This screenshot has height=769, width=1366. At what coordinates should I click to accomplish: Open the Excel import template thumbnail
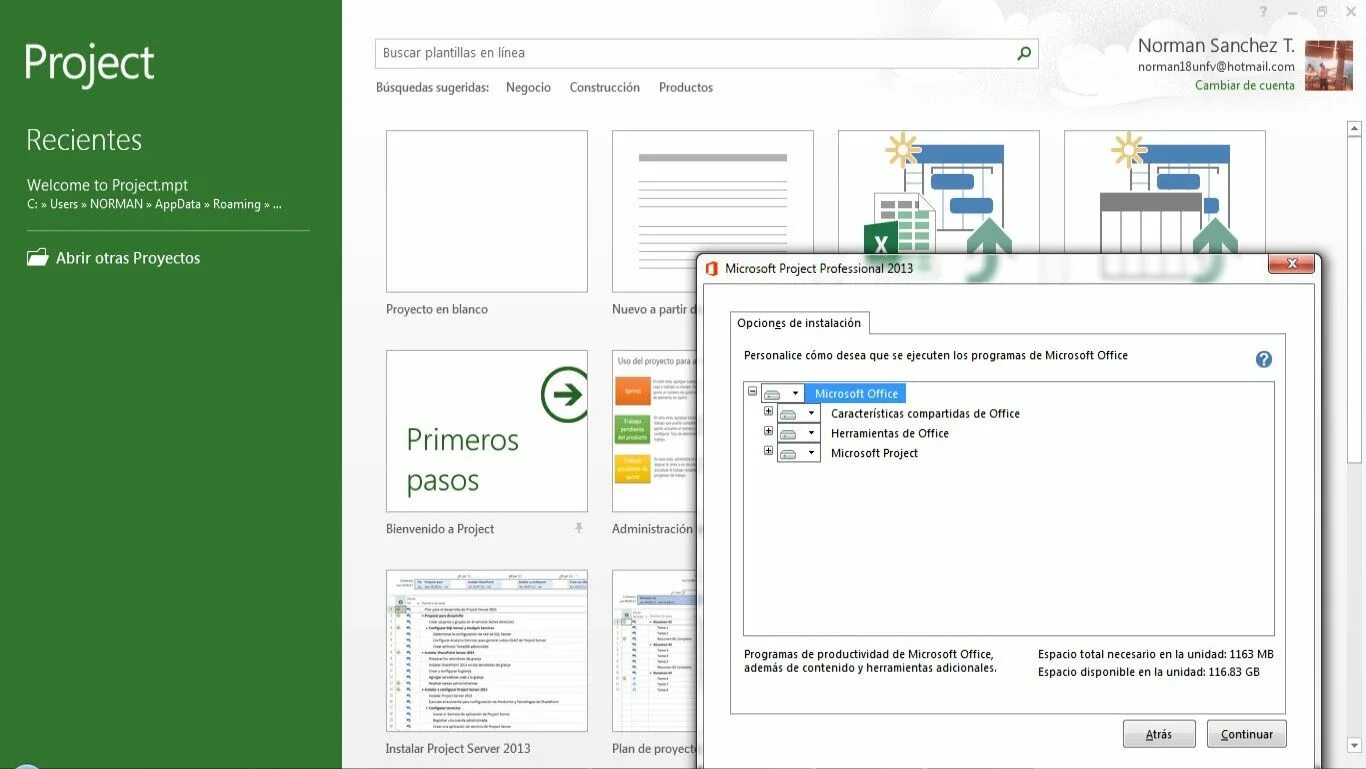(x=939, y=191)
